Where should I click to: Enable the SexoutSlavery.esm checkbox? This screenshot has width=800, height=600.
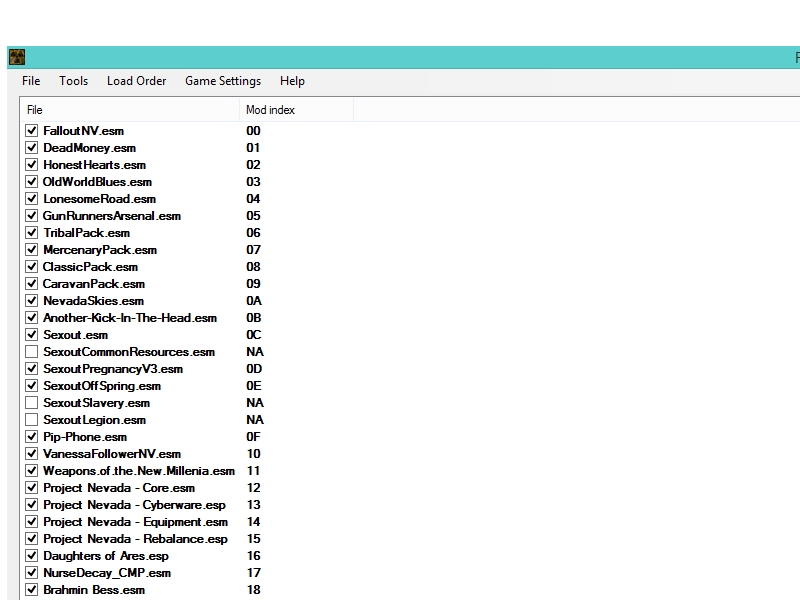(x=32, y=403)
